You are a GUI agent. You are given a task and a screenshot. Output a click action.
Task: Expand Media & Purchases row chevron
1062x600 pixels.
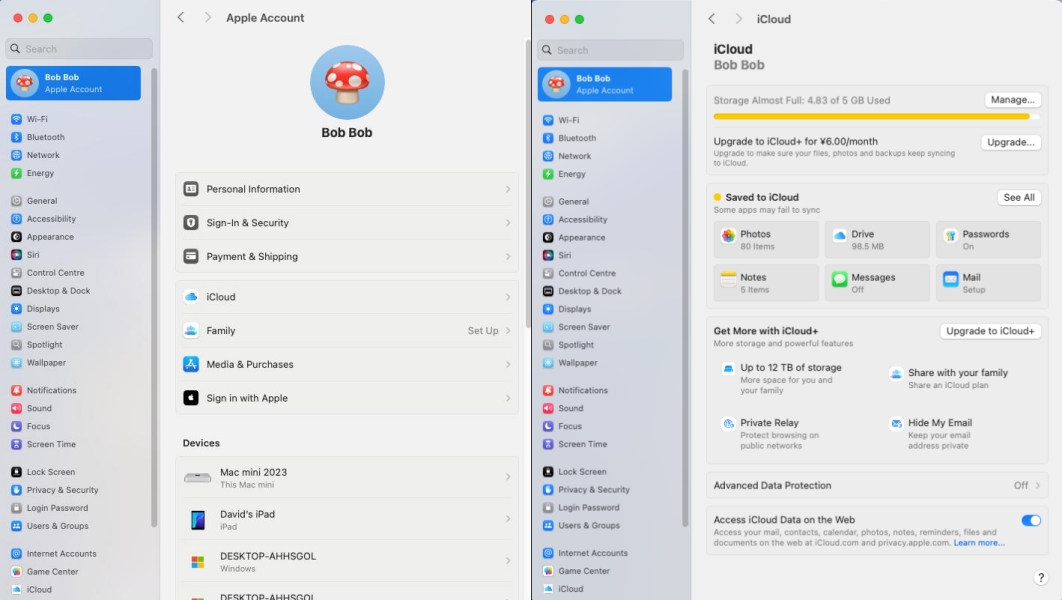pos(508,364)
